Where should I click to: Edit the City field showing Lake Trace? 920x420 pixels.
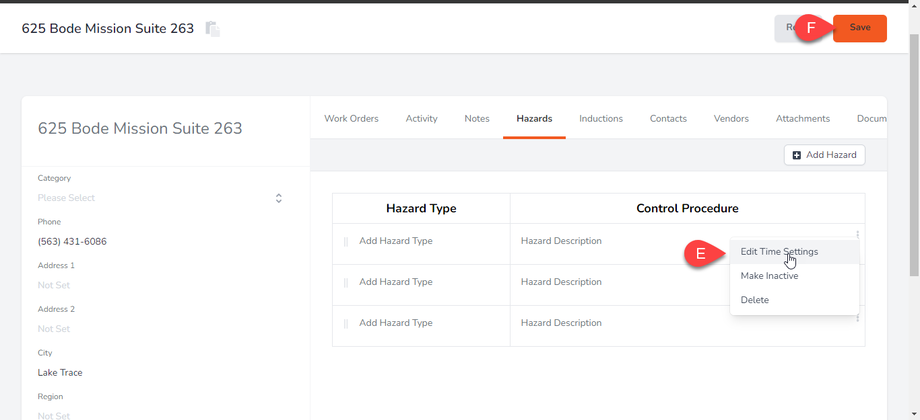pos(60,373)
